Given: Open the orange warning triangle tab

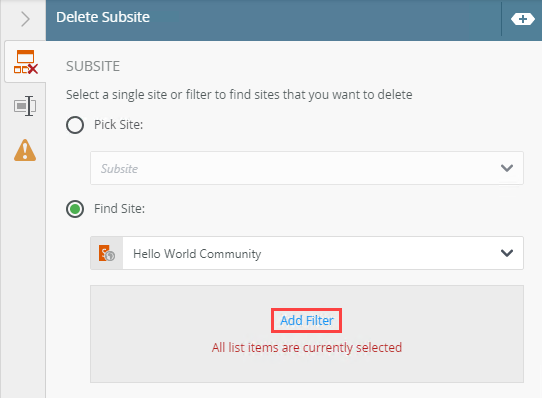Looking at the screenshot, I should tap(25, 150).
